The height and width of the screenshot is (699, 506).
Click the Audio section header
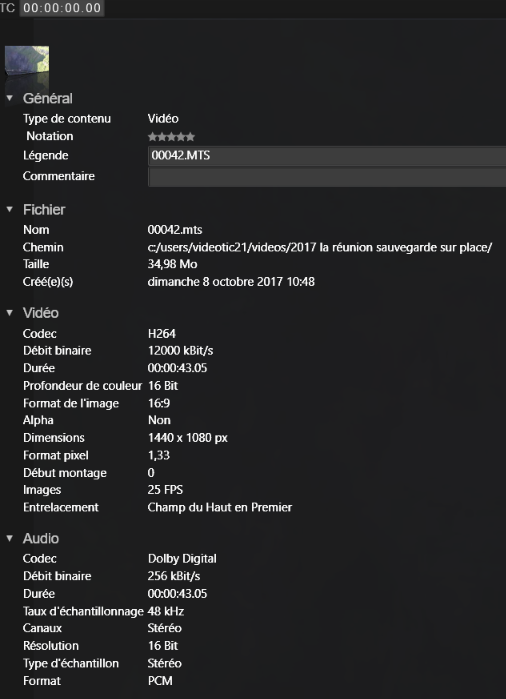point(41,538)
